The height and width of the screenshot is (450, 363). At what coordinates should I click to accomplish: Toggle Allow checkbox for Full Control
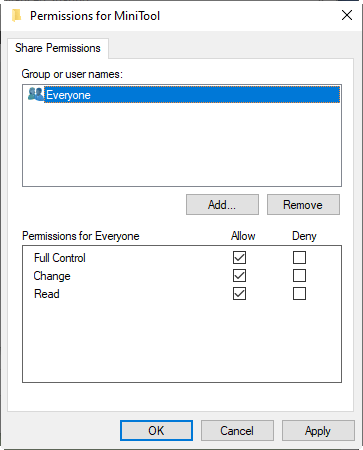(x=239, y=258)
